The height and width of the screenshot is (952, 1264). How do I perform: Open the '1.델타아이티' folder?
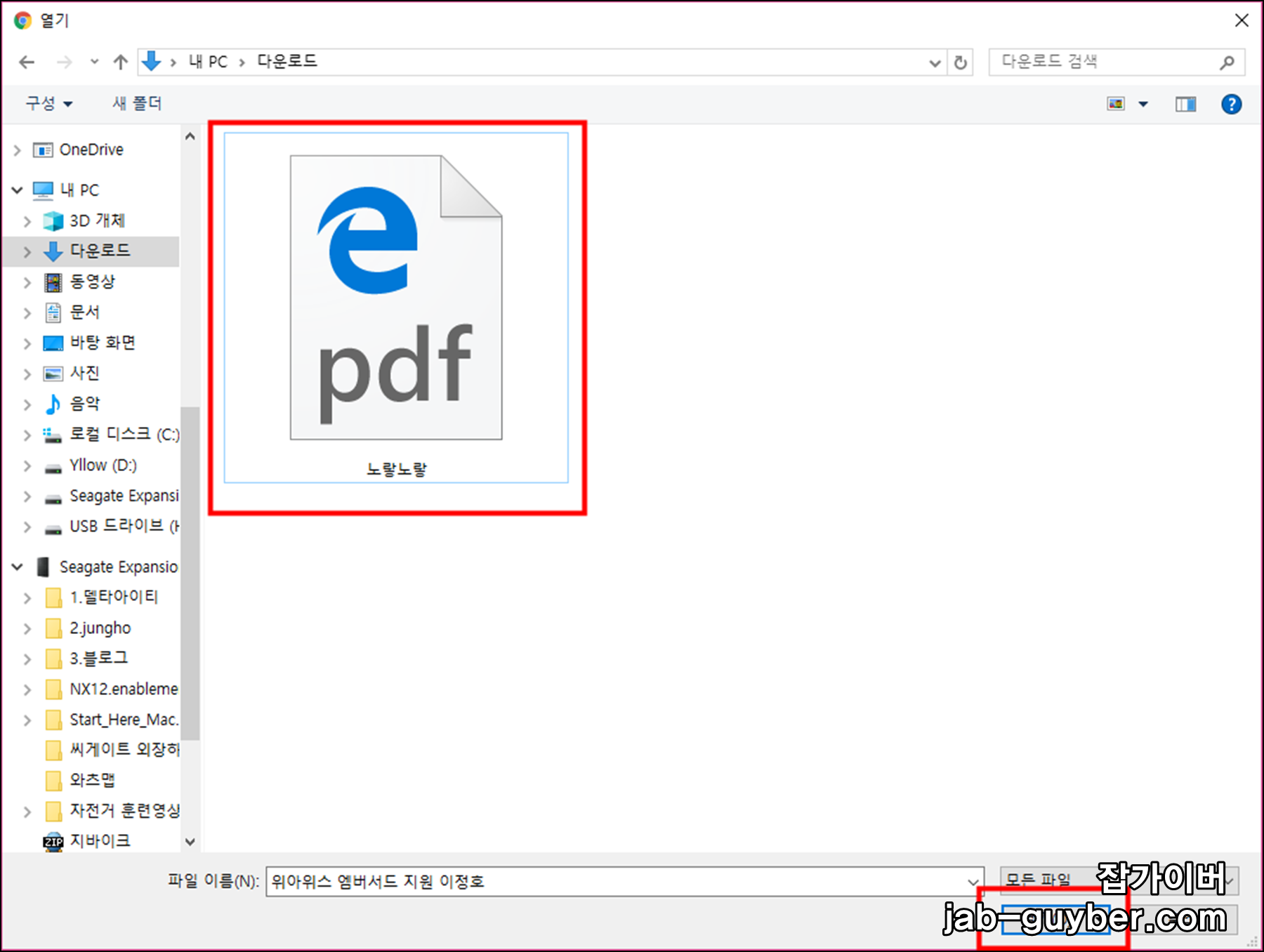(x=114, y=597)
